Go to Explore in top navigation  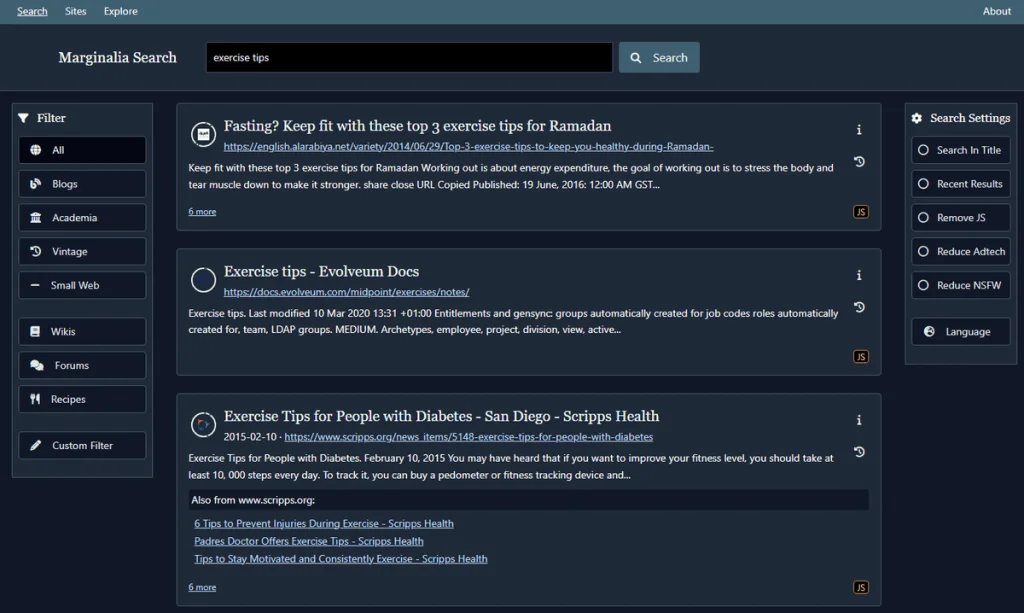(x=121, y=11)
